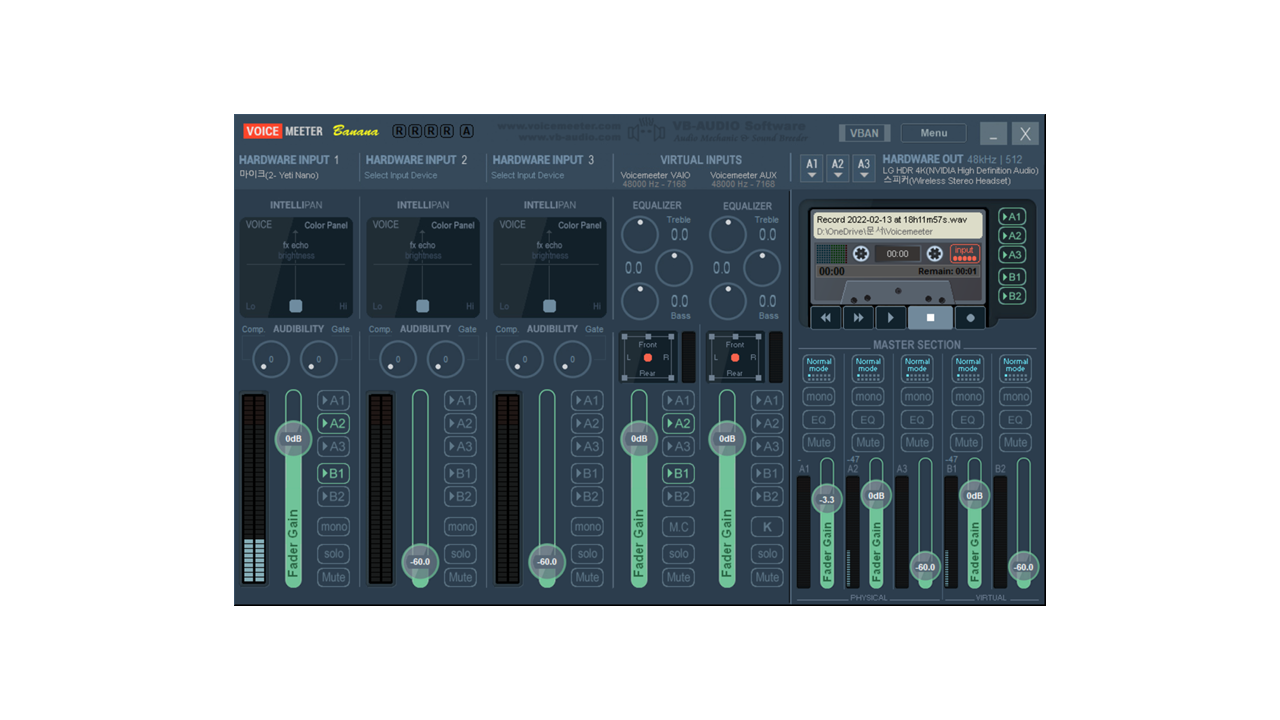
Task: Click the right cassette reel gear icon
Action: (935, 254)
